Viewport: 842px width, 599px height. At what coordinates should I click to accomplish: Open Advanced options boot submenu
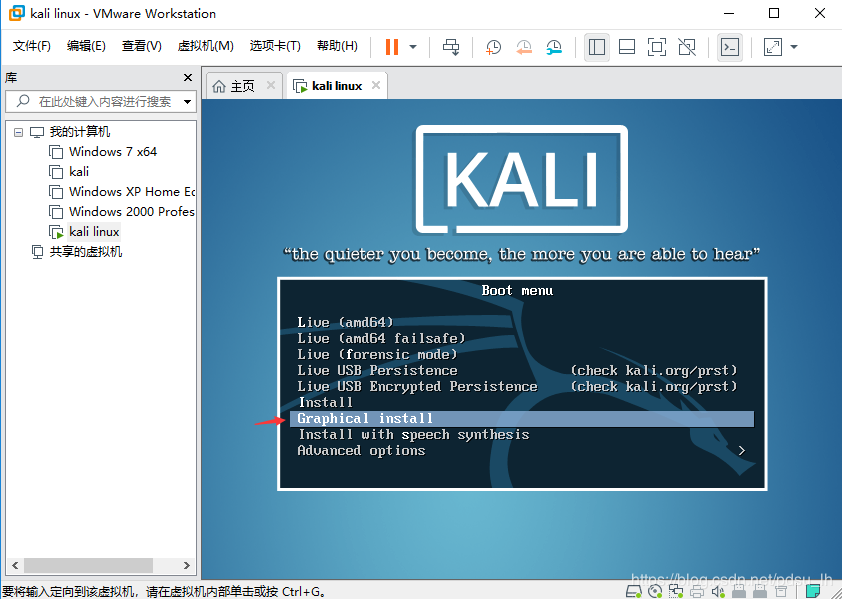pos(361,451)
